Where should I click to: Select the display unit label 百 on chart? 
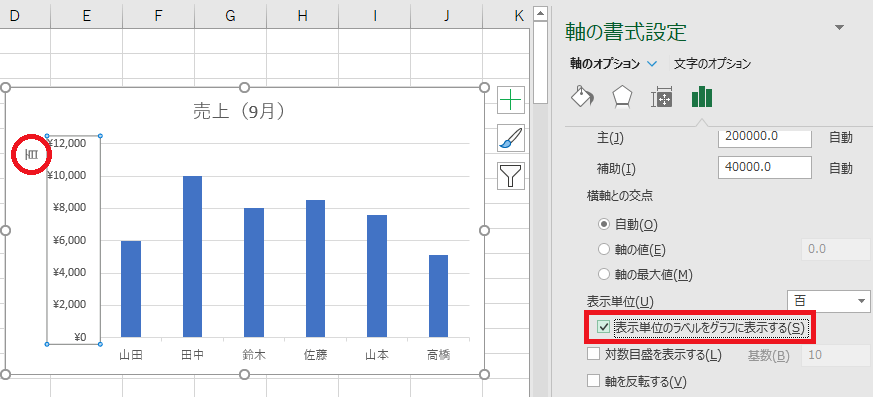[32, 155]
